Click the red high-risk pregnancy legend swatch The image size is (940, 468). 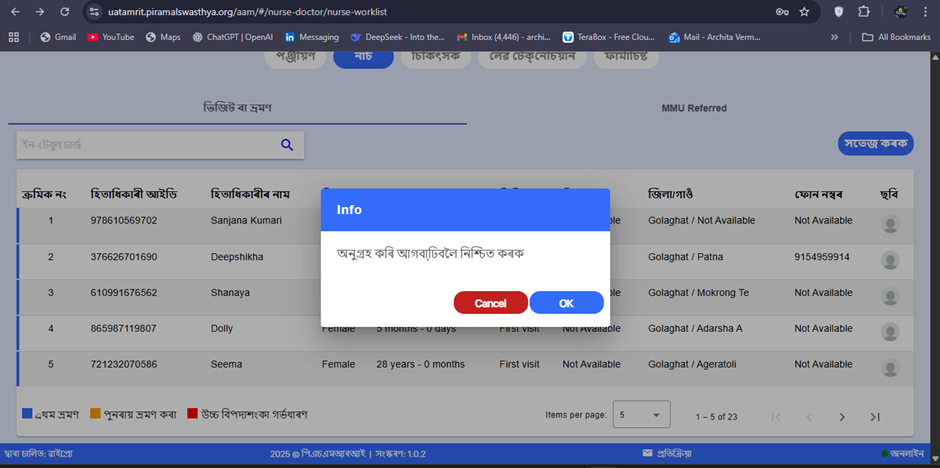tap(193, 413)
